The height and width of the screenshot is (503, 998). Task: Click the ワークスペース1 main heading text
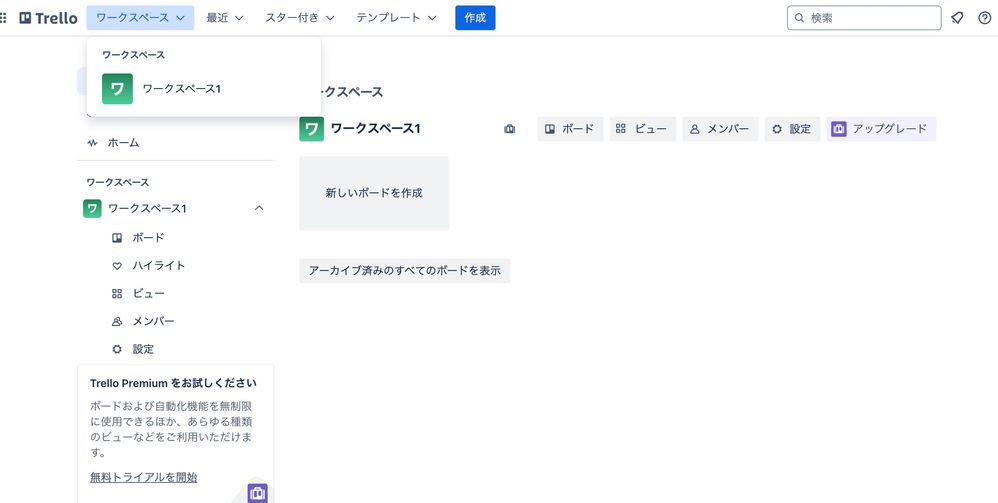coord(376,129)
